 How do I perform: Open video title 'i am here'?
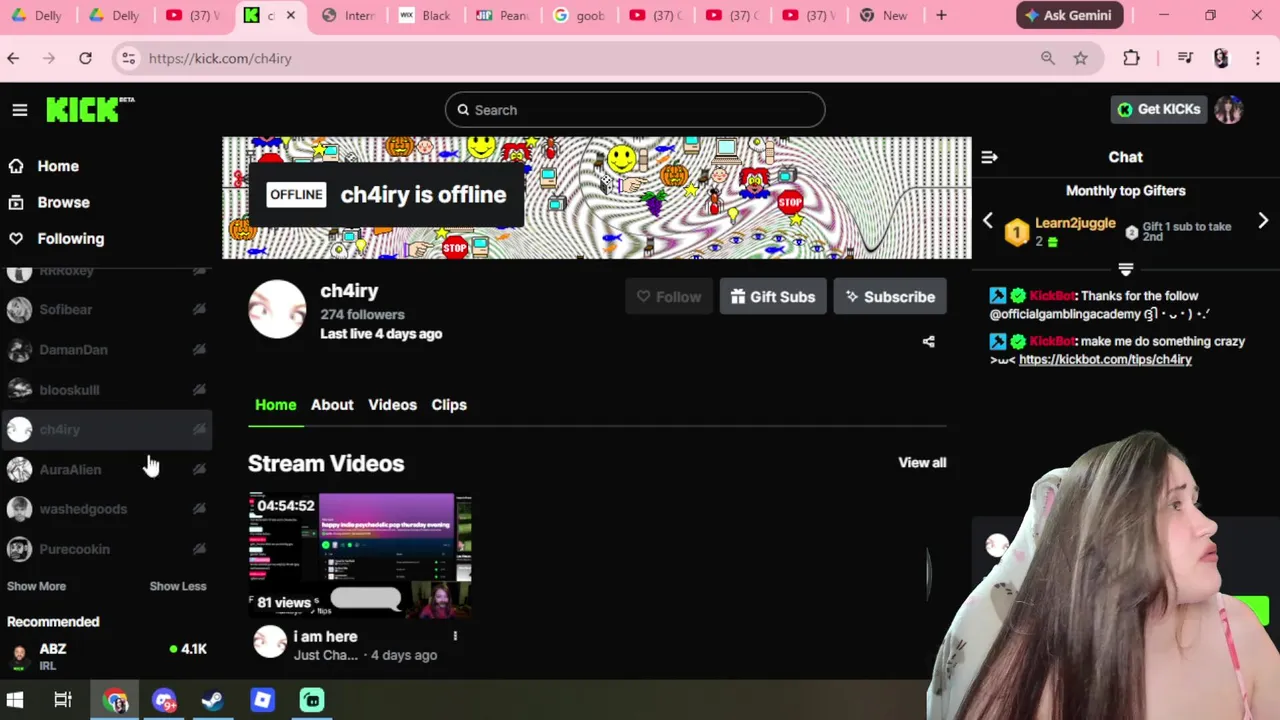pos(325,636)
